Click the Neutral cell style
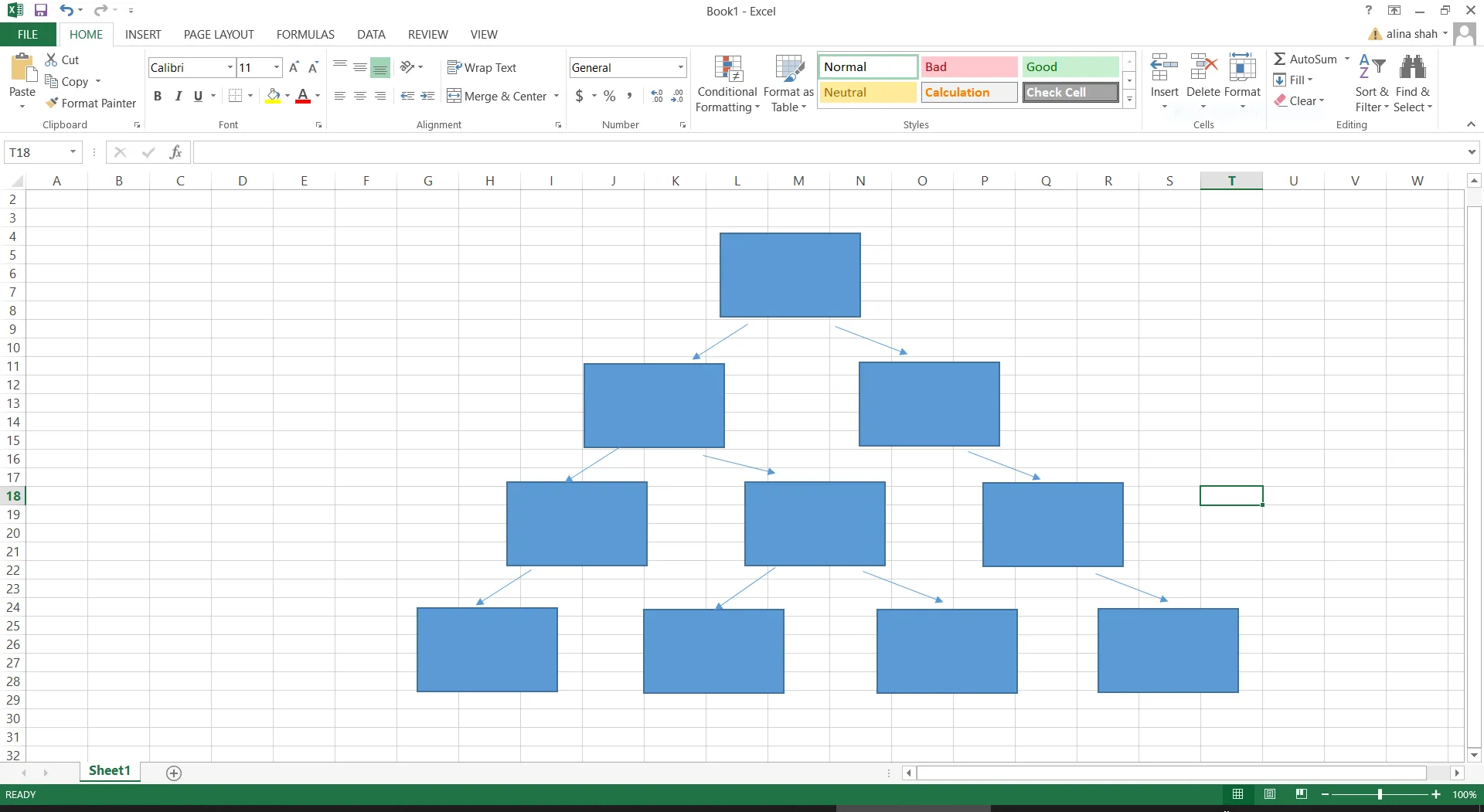This screenshot has height=812, width=1484. 867,92
